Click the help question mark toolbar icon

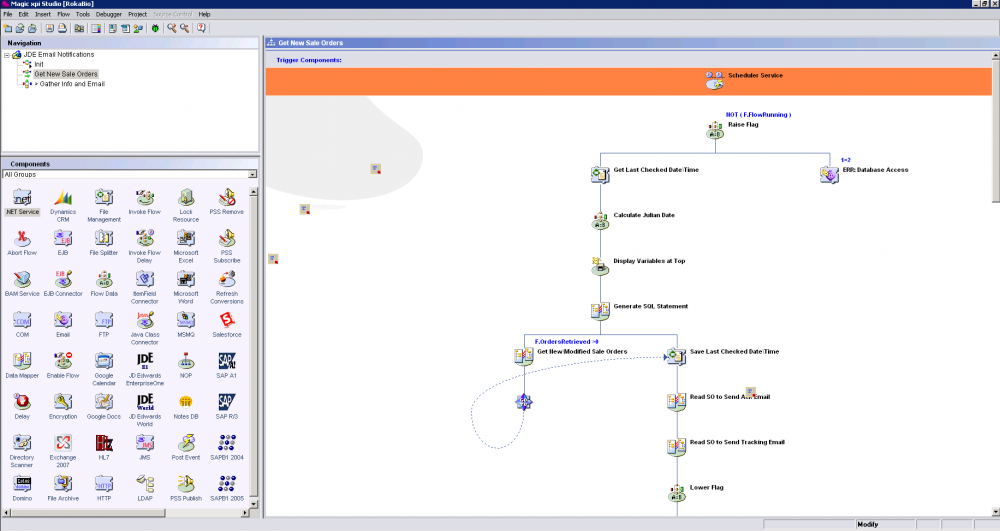201,28
